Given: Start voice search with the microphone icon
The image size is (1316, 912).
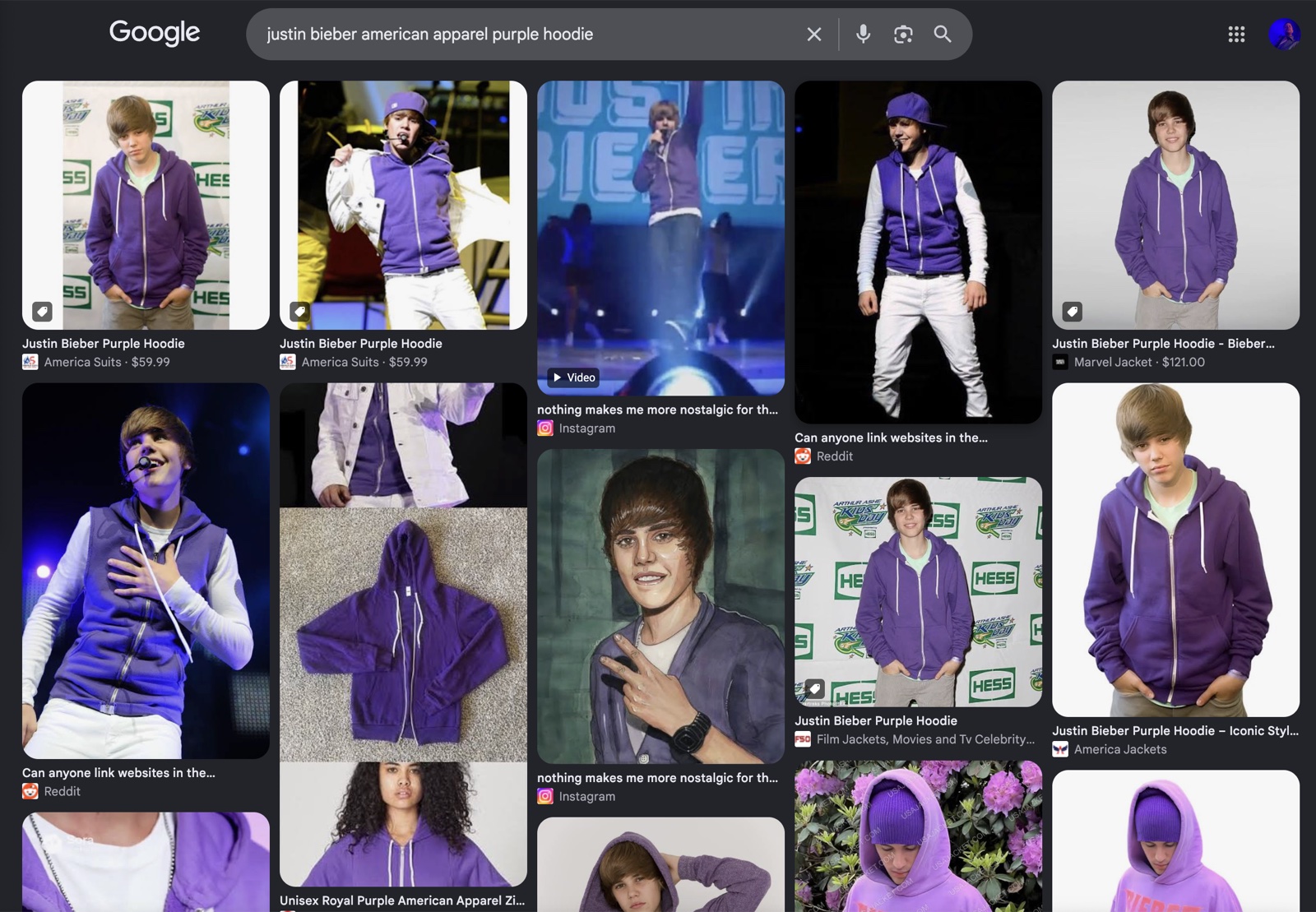Looking at the screenshot, I should coord(863,35).
